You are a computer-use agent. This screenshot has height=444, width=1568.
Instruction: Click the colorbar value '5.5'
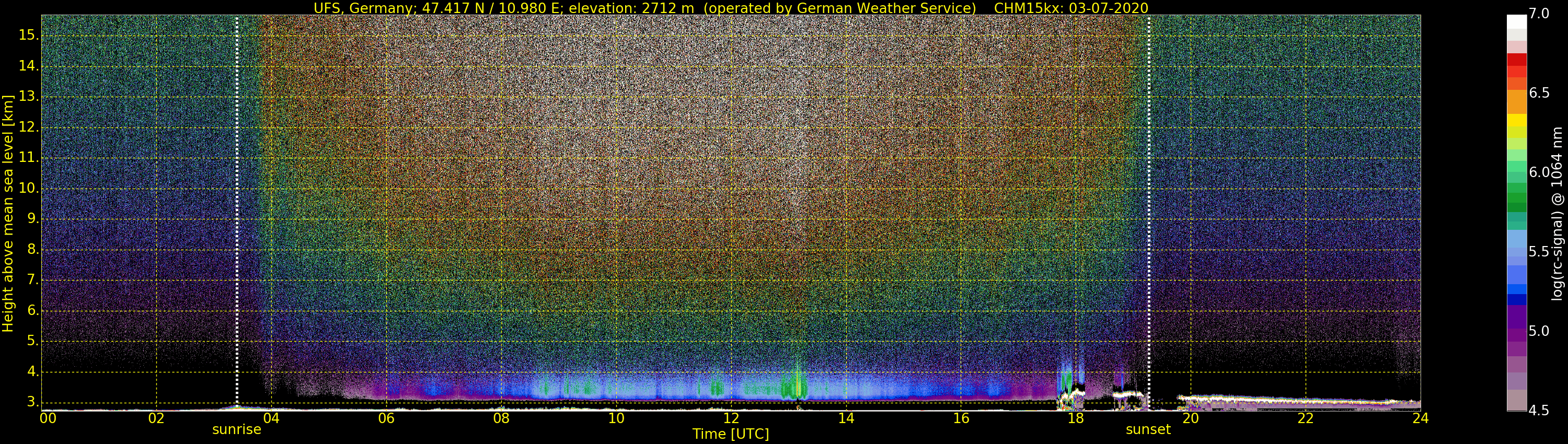[x=1539, y=252]
